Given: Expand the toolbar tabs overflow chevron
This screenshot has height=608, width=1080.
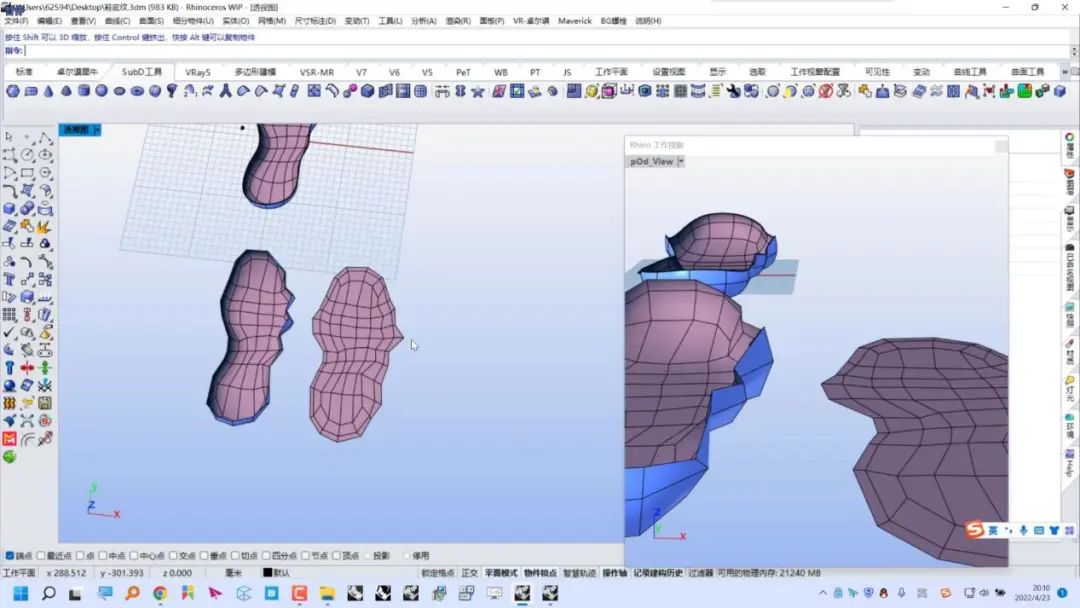Looking at the screenshot, I should pyautogui.click(x=1065, y=72).
